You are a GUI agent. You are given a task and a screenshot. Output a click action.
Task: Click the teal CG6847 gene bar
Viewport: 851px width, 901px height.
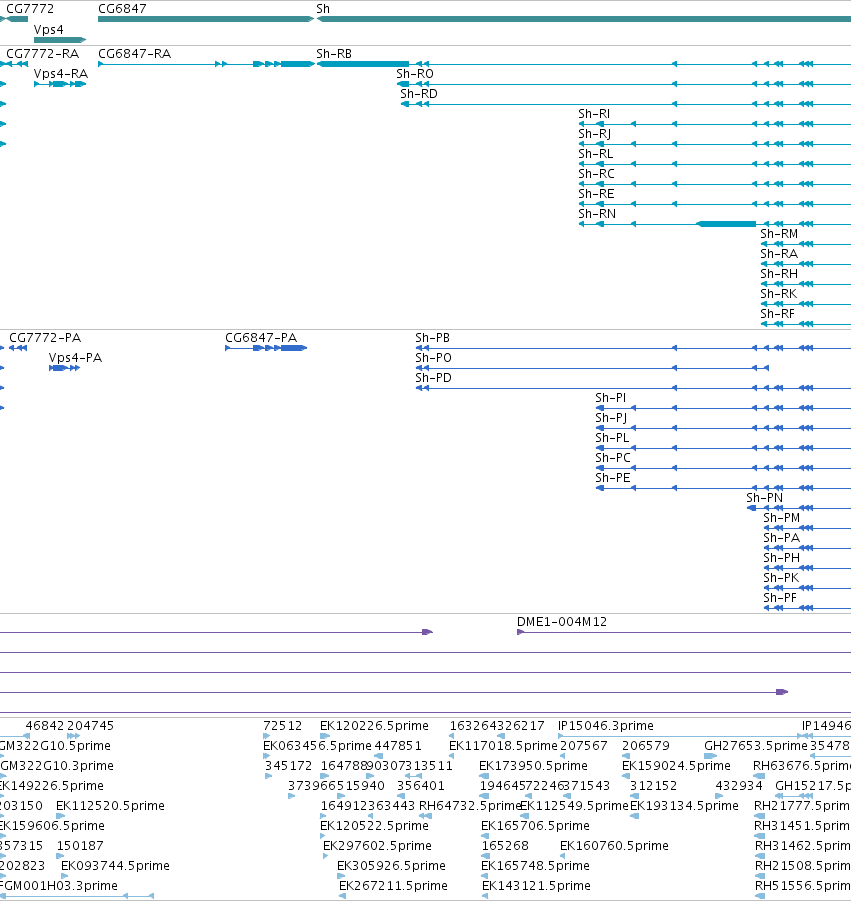(206, 19)
